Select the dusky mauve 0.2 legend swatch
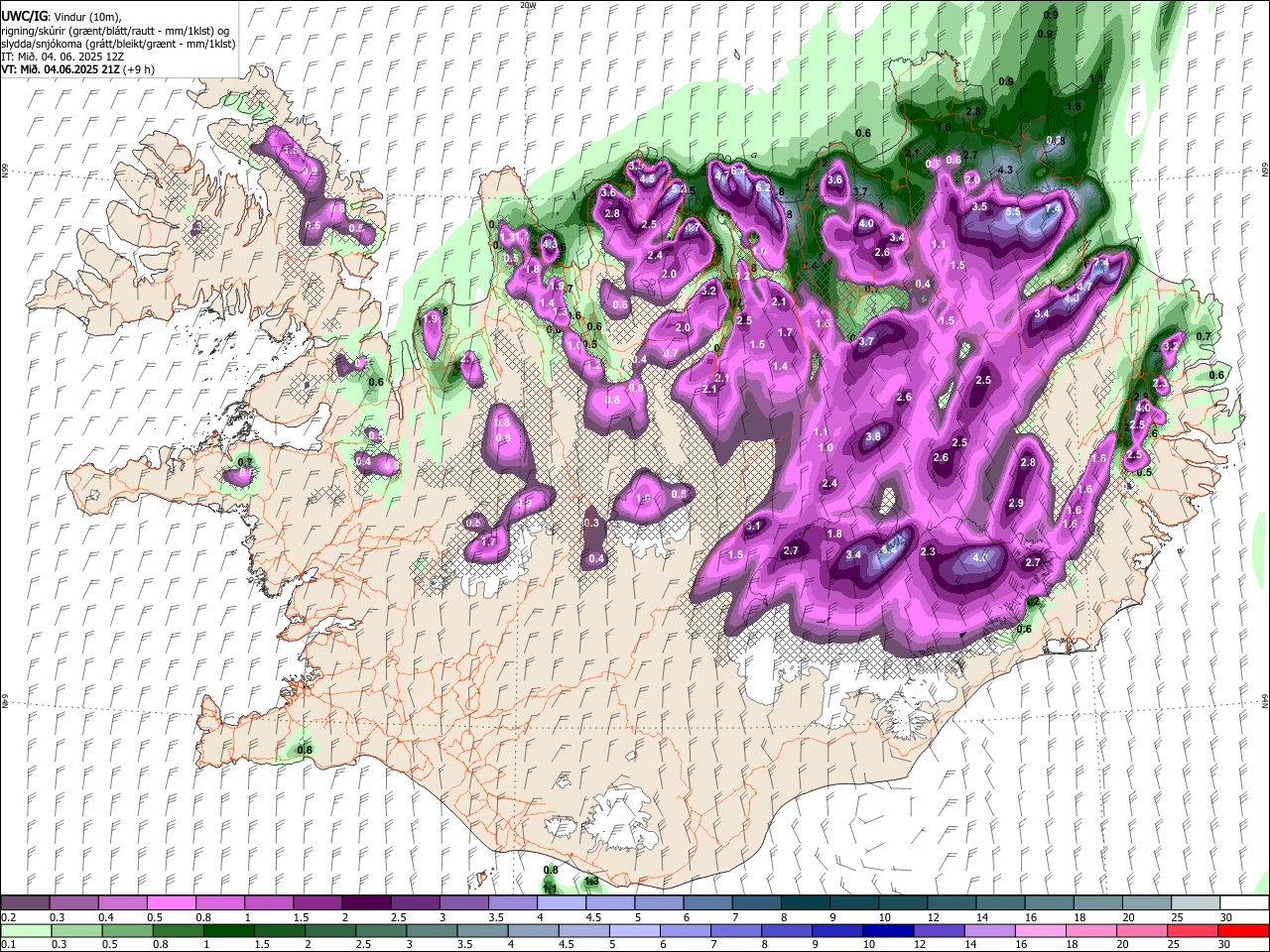Image resolution: width=1270 pixels, height=952 pixels. click(x=26, y=903)
